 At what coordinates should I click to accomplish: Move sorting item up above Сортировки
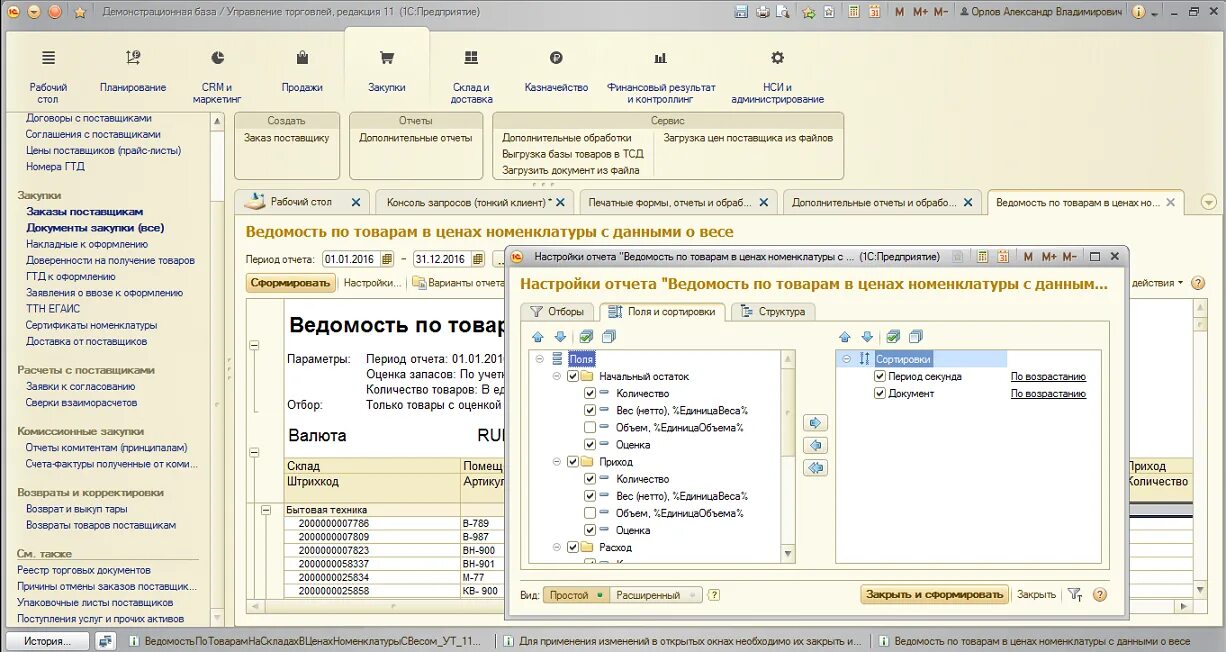click(844, 337)
